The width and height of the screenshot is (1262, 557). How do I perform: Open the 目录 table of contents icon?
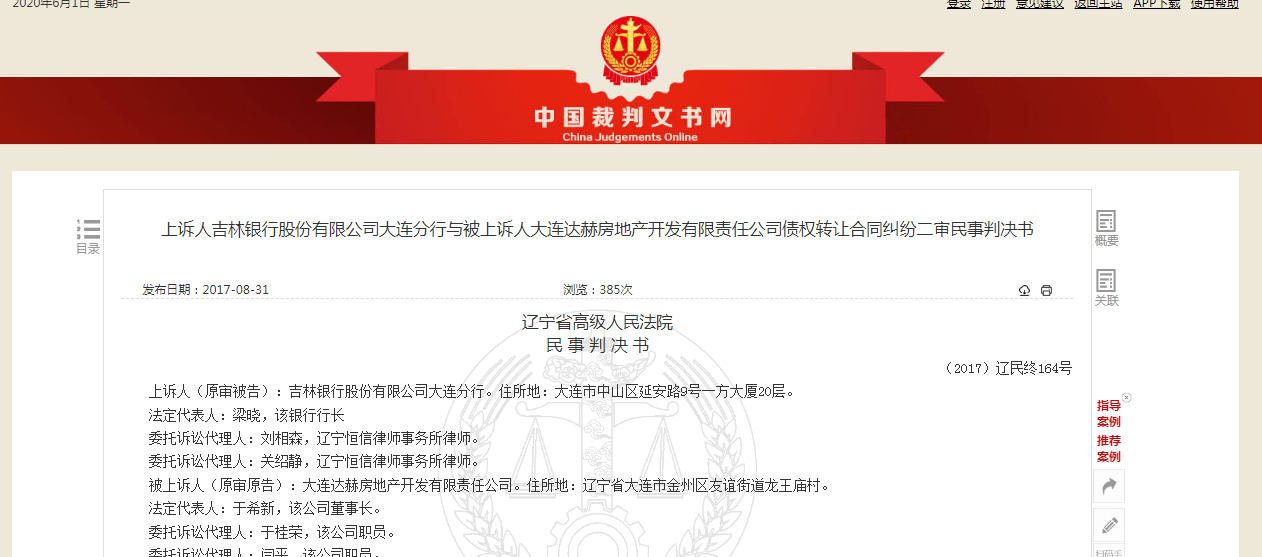click(88, 237)
